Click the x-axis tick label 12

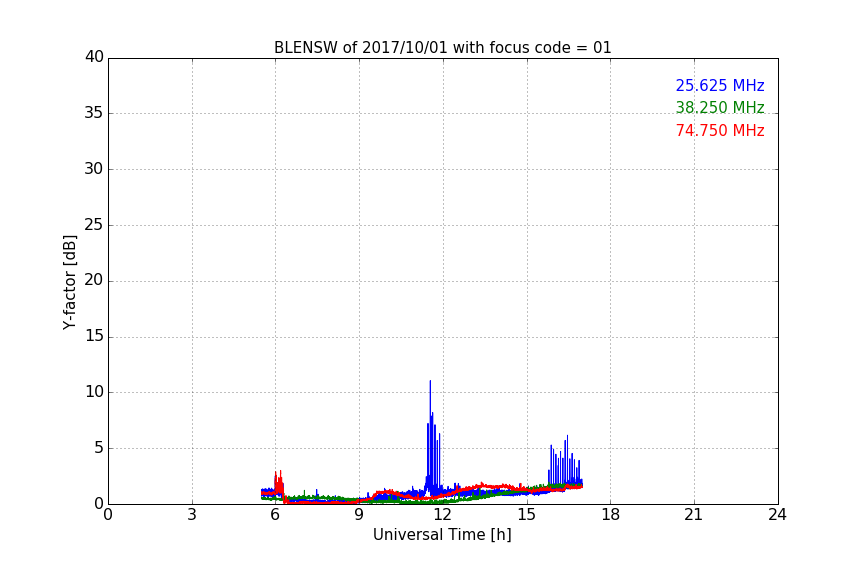click(442, 515)
